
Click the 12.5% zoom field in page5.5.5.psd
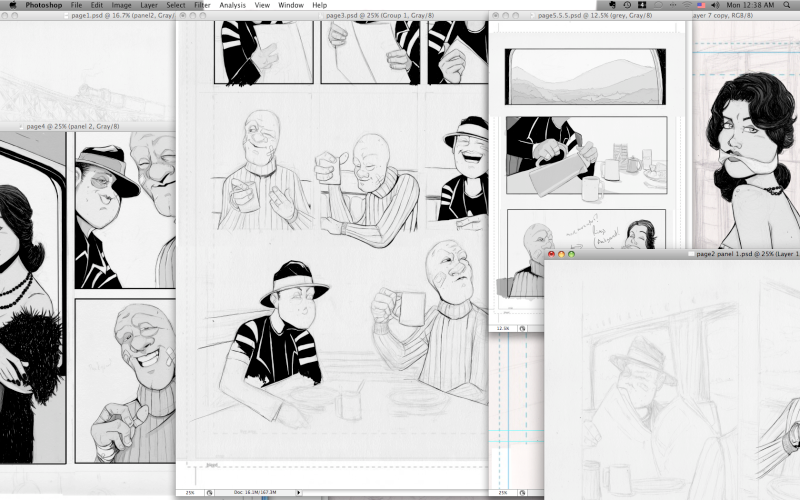pyautogui.click(x=504, y=327)
